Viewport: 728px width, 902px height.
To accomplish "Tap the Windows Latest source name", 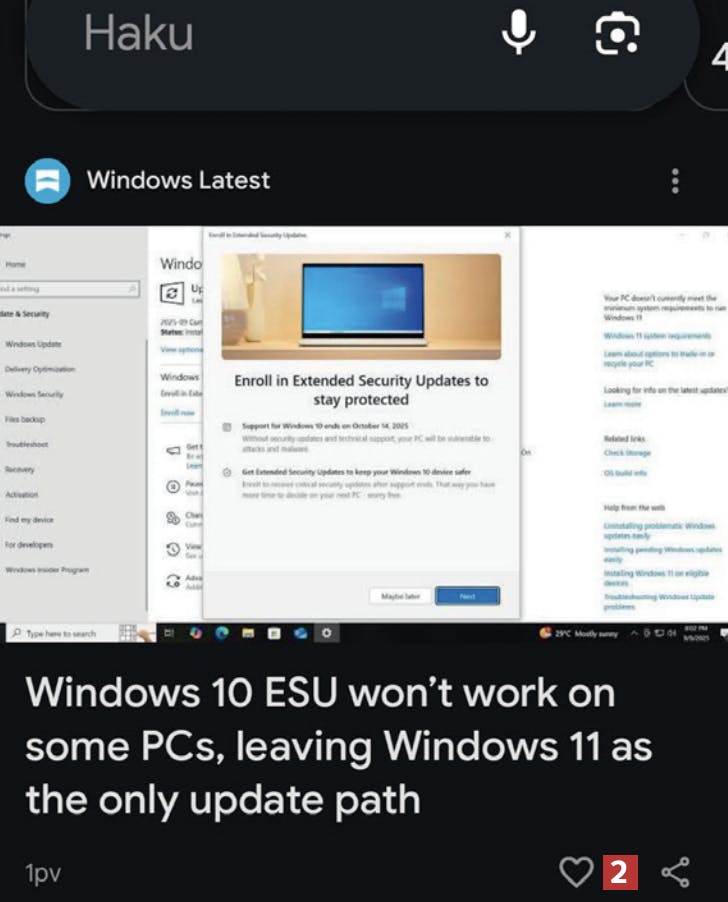I will coord(178,181).
